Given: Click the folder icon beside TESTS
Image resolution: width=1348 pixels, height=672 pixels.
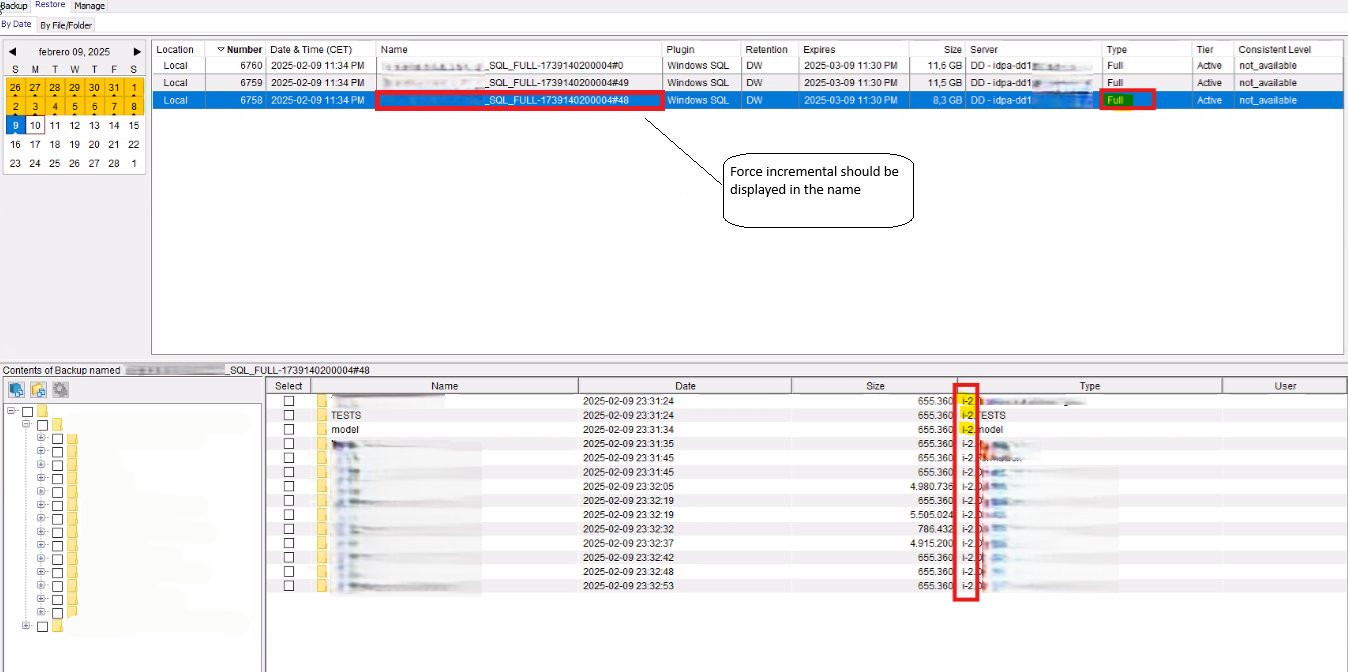Looking at the screenshot, I should [321, 414].
